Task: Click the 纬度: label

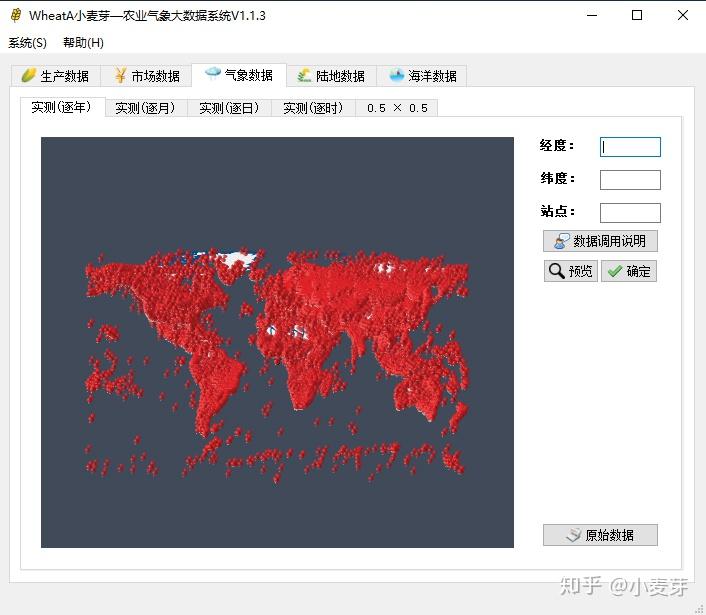Action: click(557, 178)
